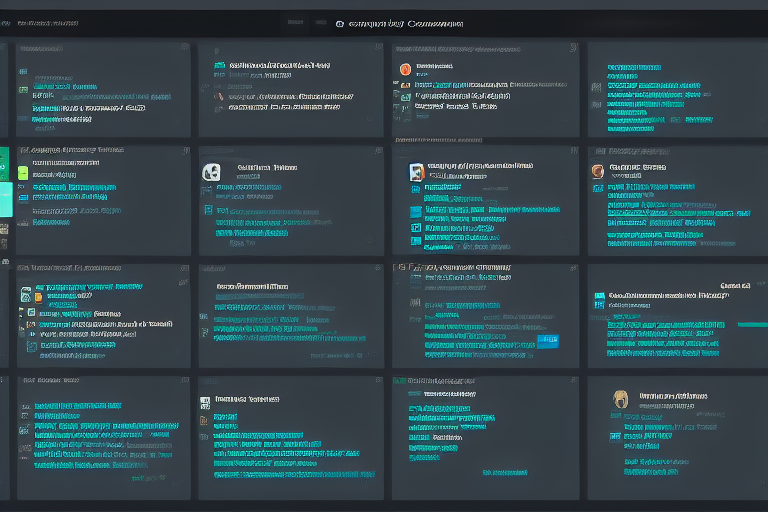Screen dimensions: 768x512
Task: Click the white square profile icon
Action: coord(211,172)
